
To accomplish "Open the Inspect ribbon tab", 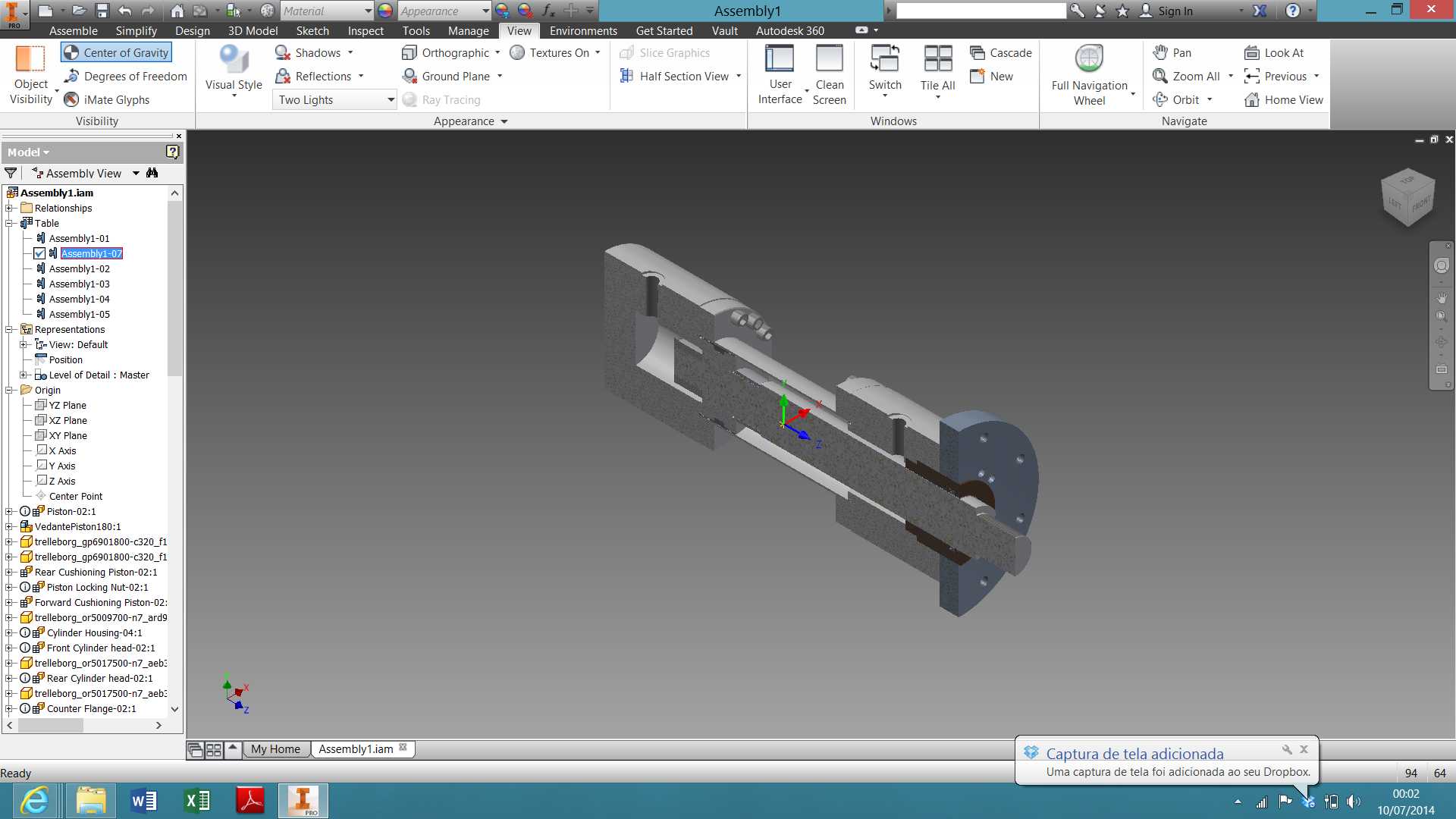I will 366,30.
